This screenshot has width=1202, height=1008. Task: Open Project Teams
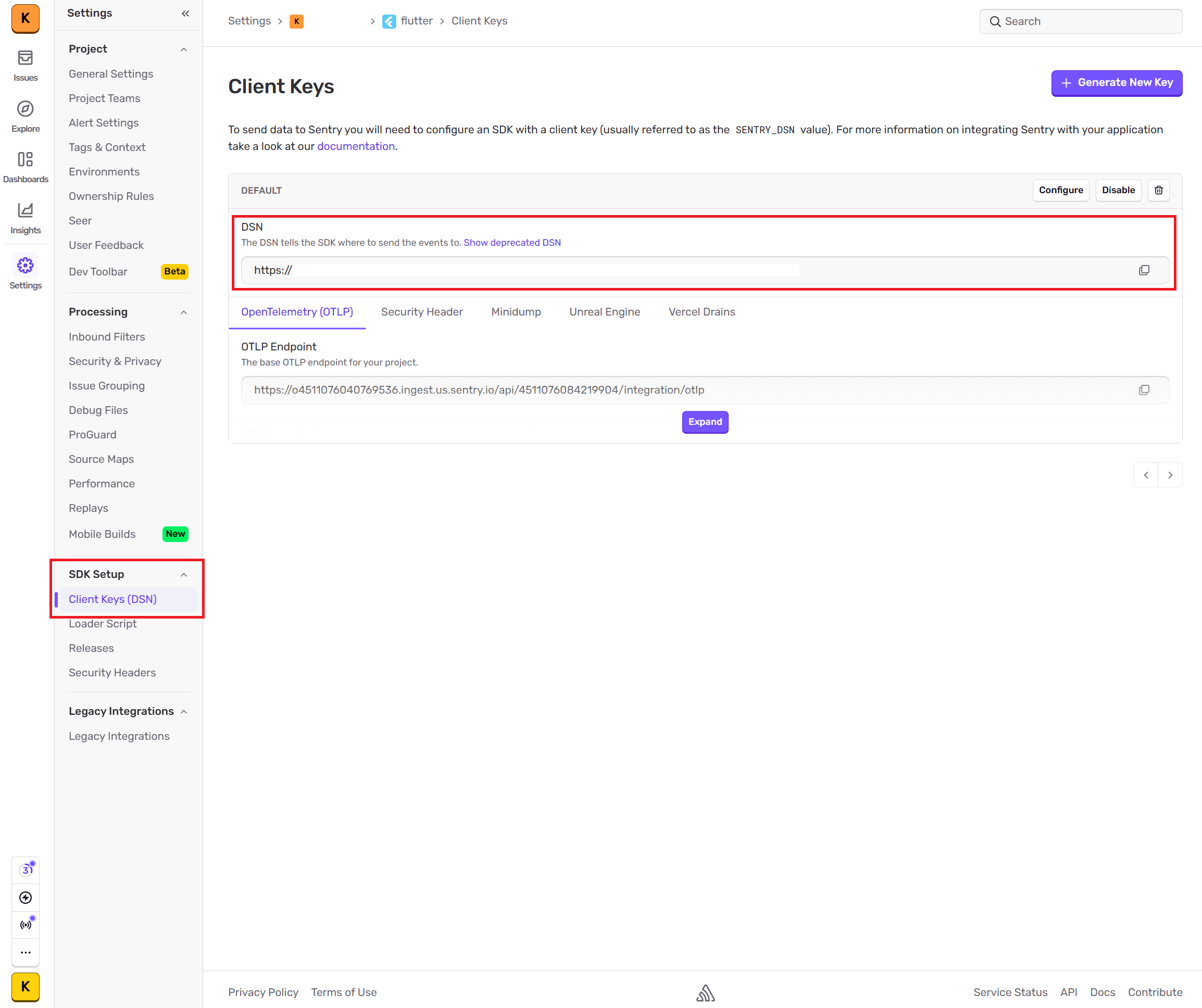point(104,98)
